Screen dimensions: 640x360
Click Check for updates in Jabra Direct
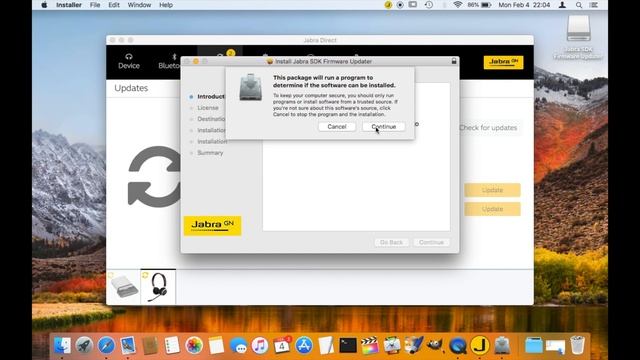[x=488, y=128]
